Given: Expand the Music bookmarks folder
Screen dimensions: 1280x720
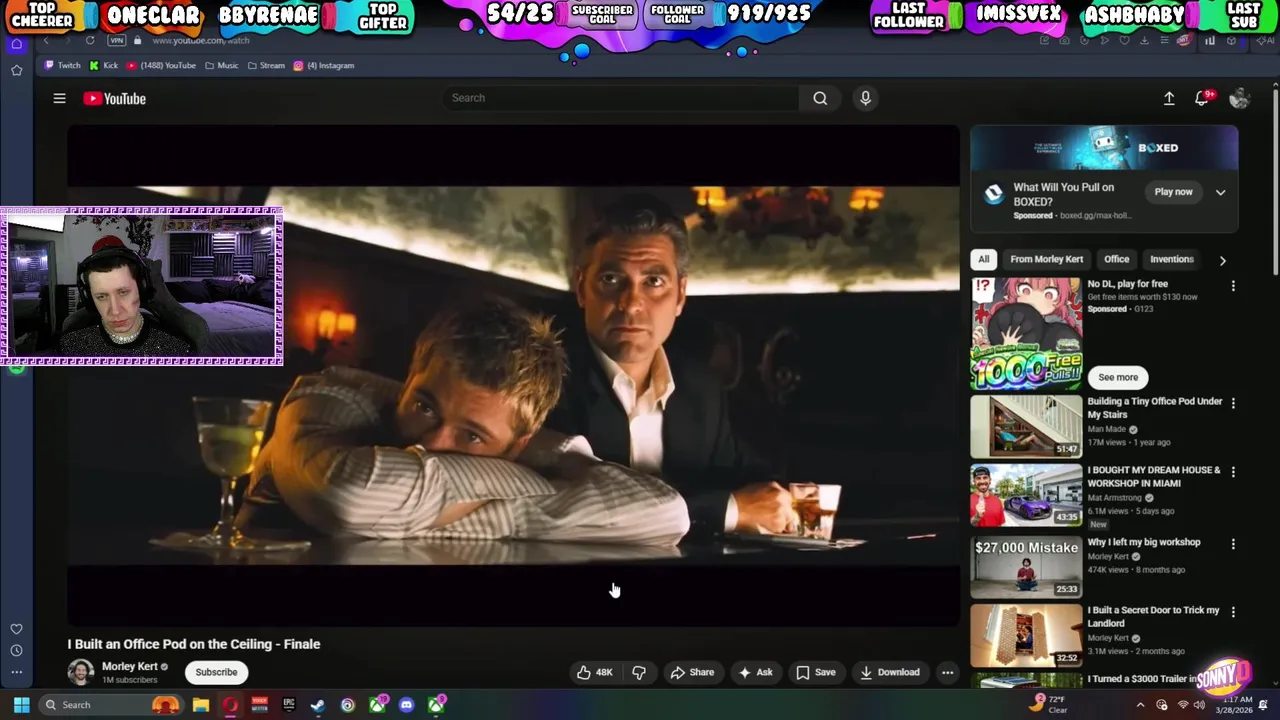Looking at the screenshot, I should (x=222, y=65).
